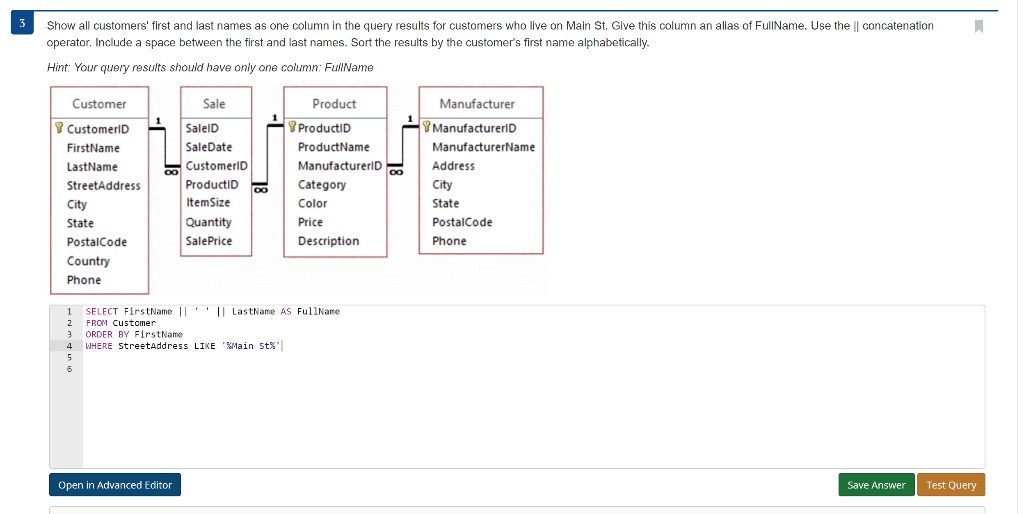1024x514 pixels.
Task: Click ItemSize field in Sale table
Action: [x=208, y=202]
